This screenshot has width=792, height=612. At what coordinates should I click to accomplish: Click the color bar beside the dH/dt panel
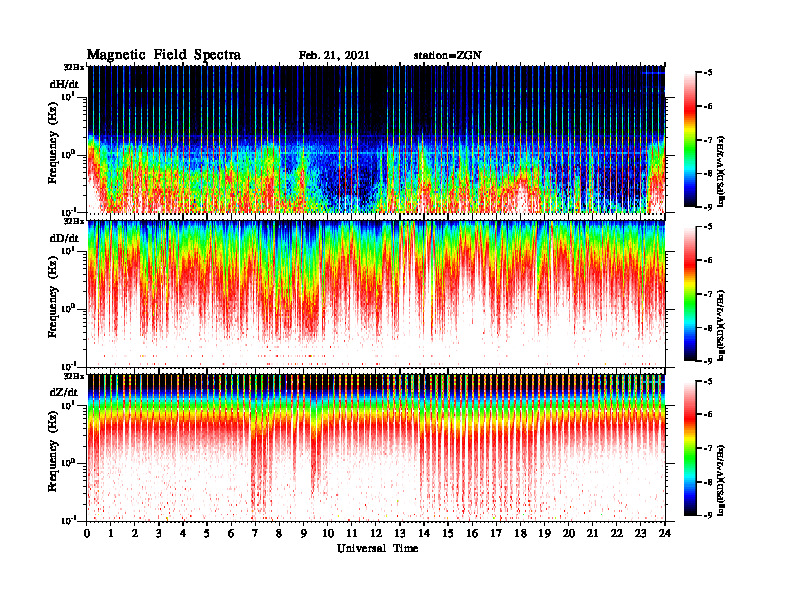pos(690,140)
